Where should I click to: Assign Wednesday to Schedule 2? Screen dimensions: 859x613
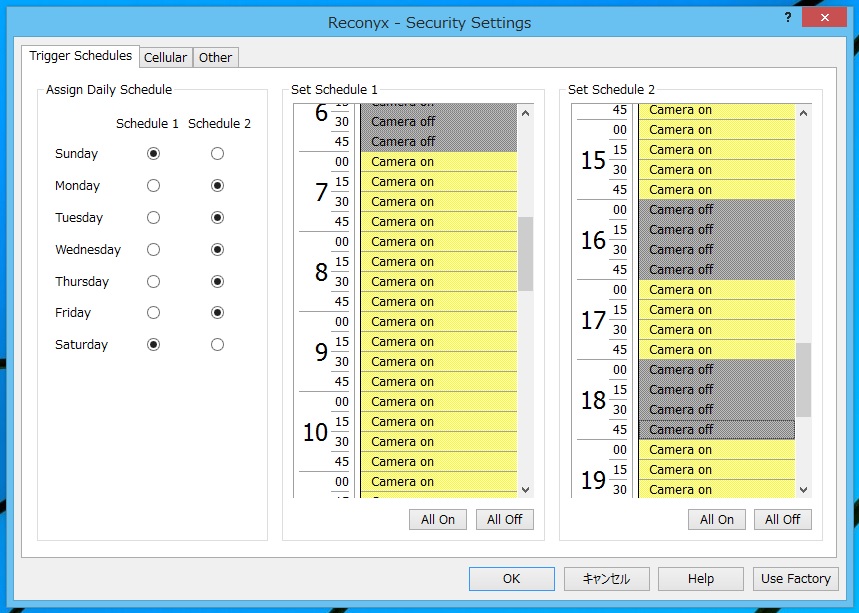pyautogui.click(x=217, y=250)
